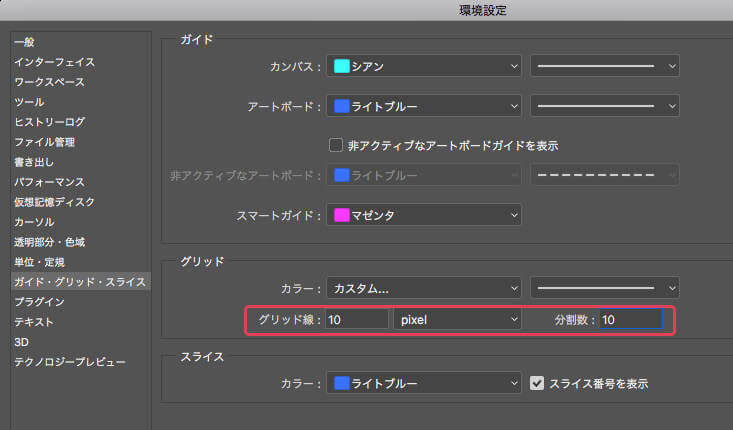The width and height of the screenshot is (733, 430).
Task: Go to the ワークスペース preferences
Action: 50,82
